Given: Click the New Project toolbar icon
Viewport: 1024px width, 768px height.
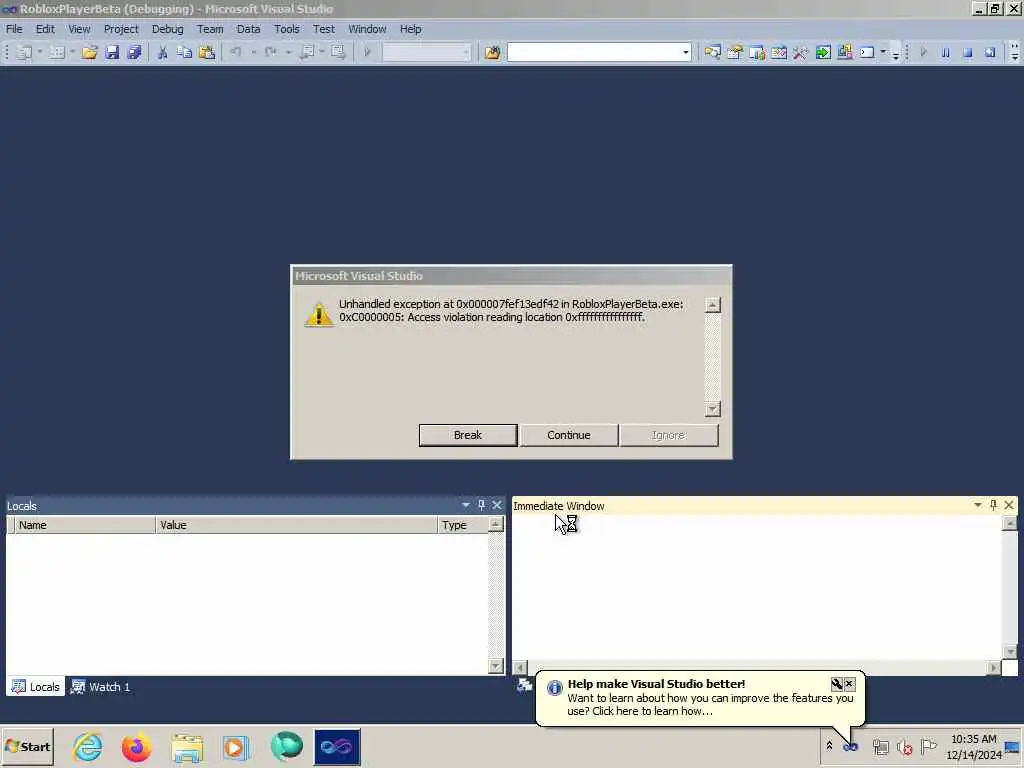Looking at the screenshot, I should pos(24,52).
